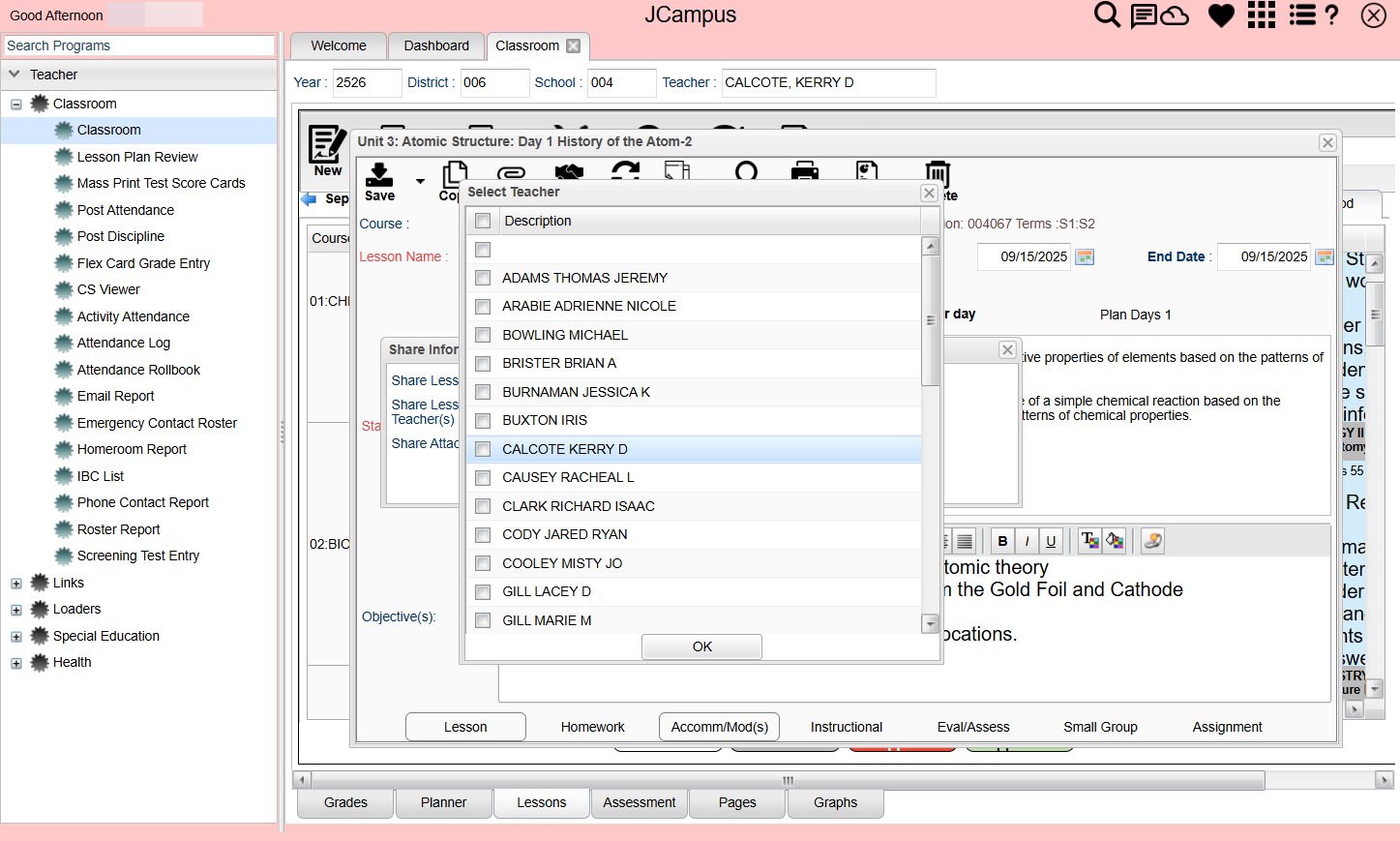Check the box for CALCOTE KERRY D

(x=483, y=449)
